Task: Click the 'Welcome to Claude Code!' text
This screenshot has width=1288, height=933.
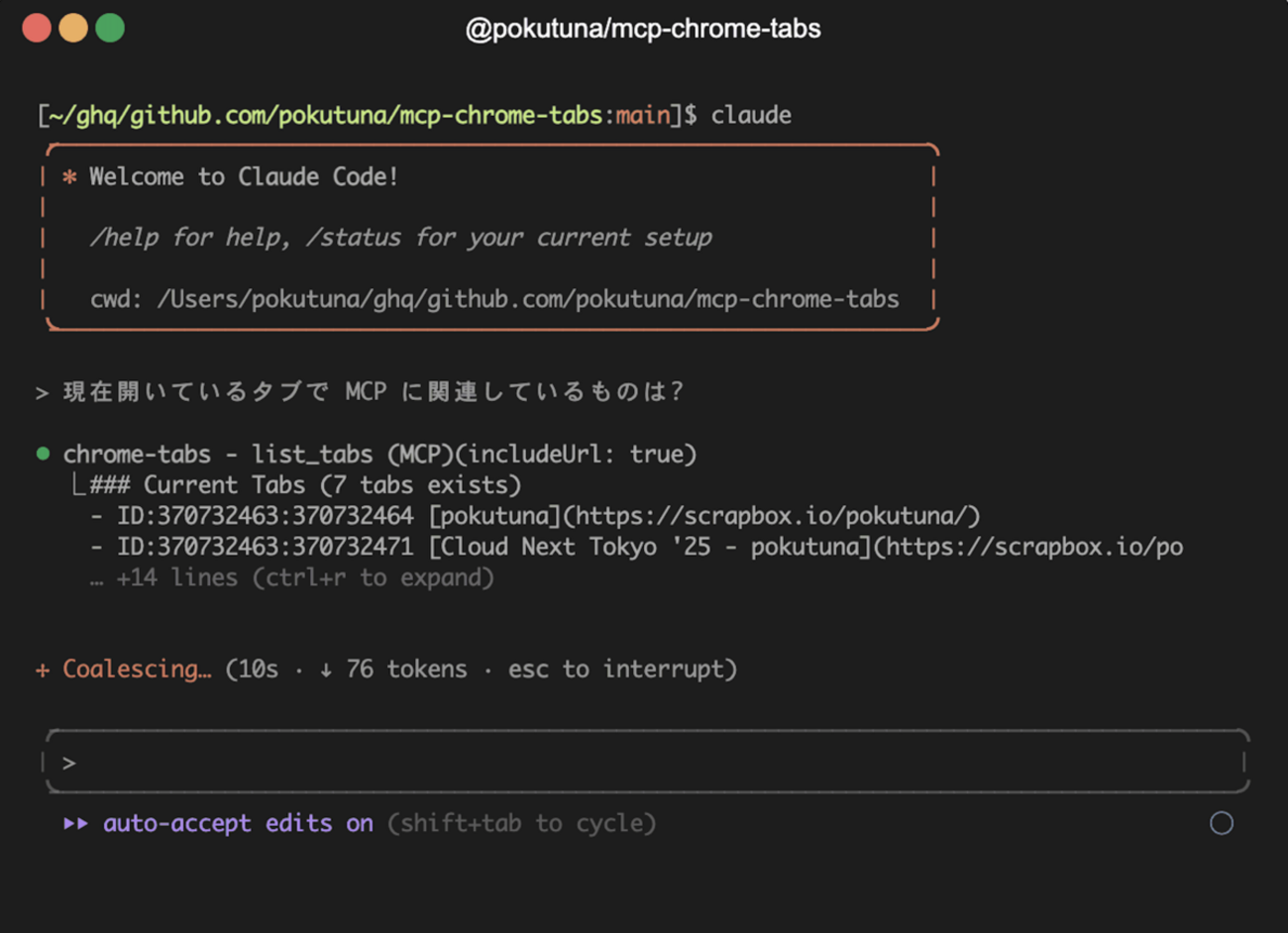Action: click(x=244, y=177)
